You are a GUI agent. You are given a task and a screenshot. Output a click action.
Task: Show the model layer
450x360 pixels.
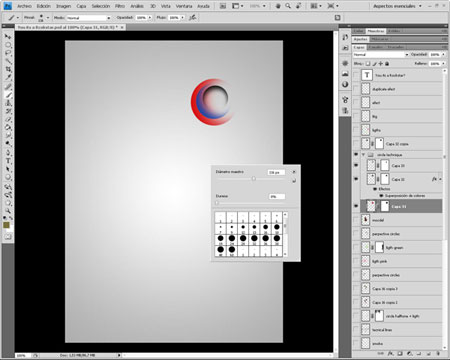tap(356, 220)
